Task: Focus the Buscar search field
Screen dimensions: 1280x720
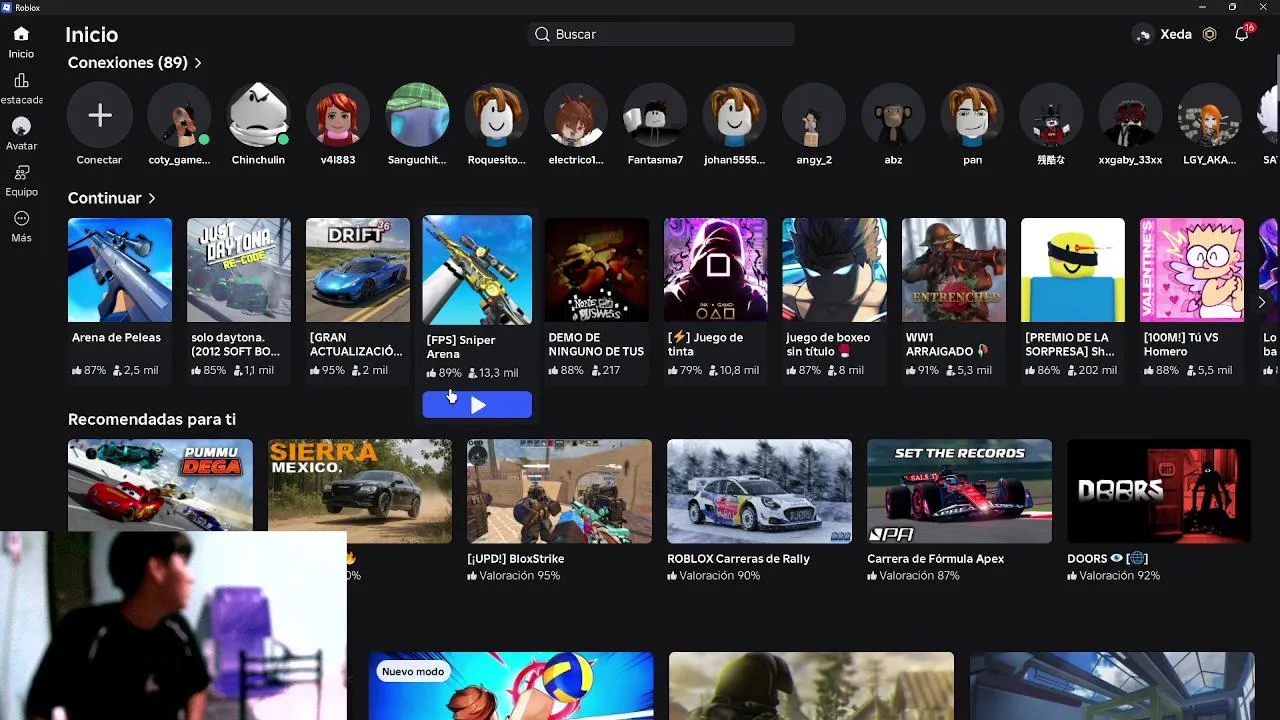Action: pyautogui.click(x=661, y=34)
